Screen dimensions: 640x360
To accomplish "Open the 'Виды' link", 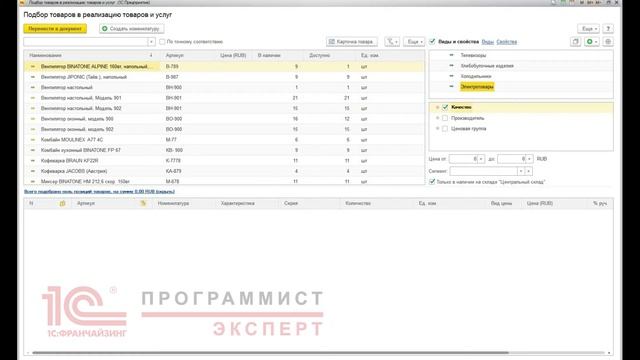I will 487,42.
